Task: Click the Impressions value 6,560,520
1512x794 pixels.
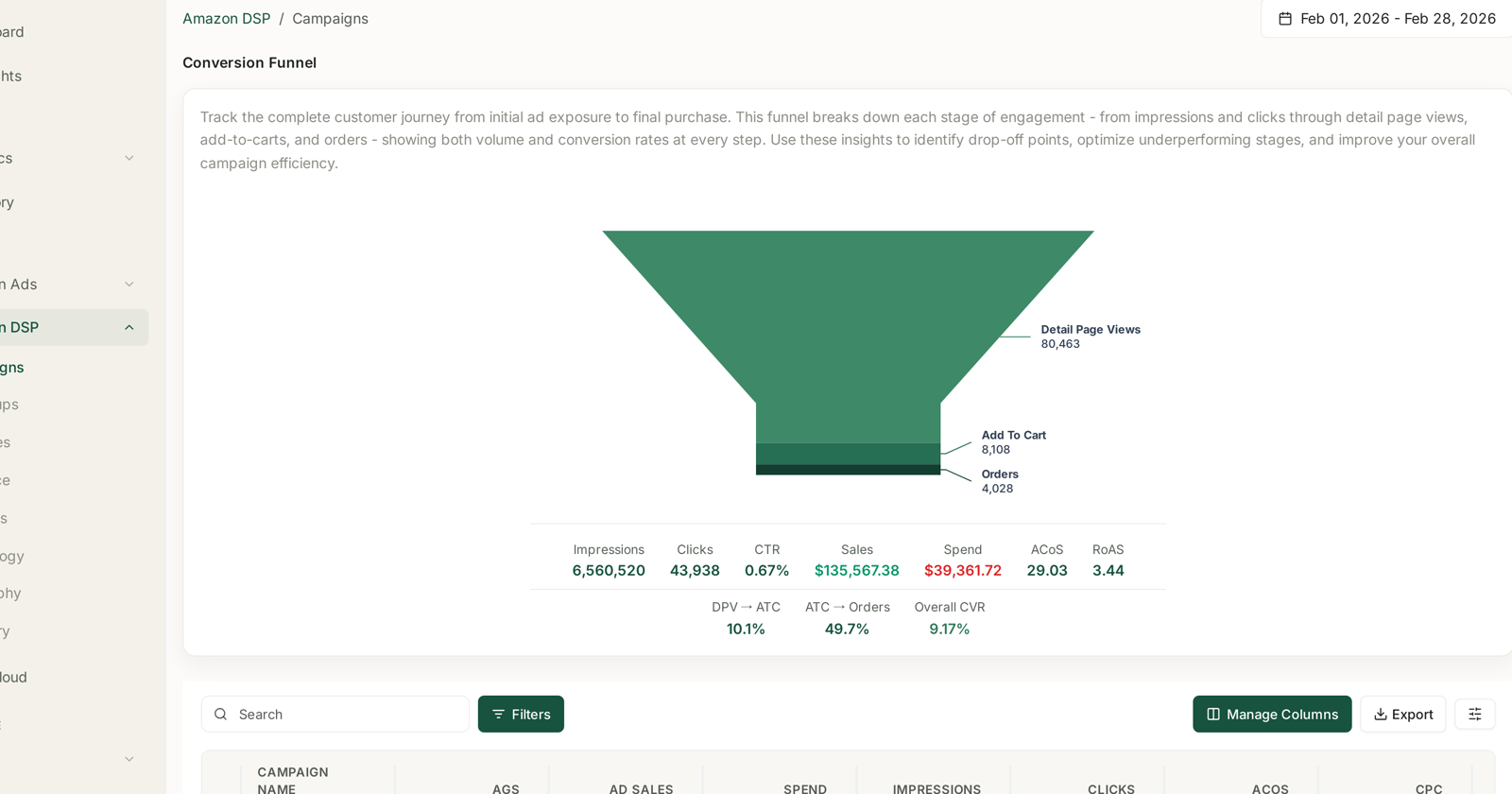Action: pyautogui.click(x=609, y=571)
